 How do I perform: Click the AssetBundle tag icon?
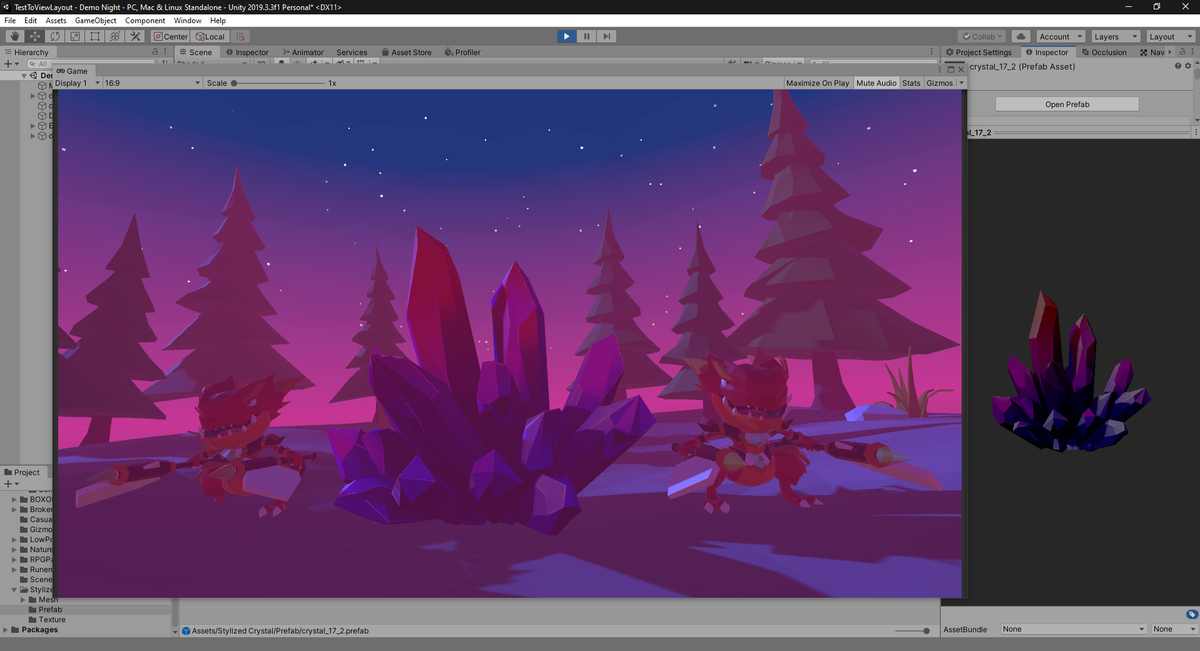coord(1192,614)
